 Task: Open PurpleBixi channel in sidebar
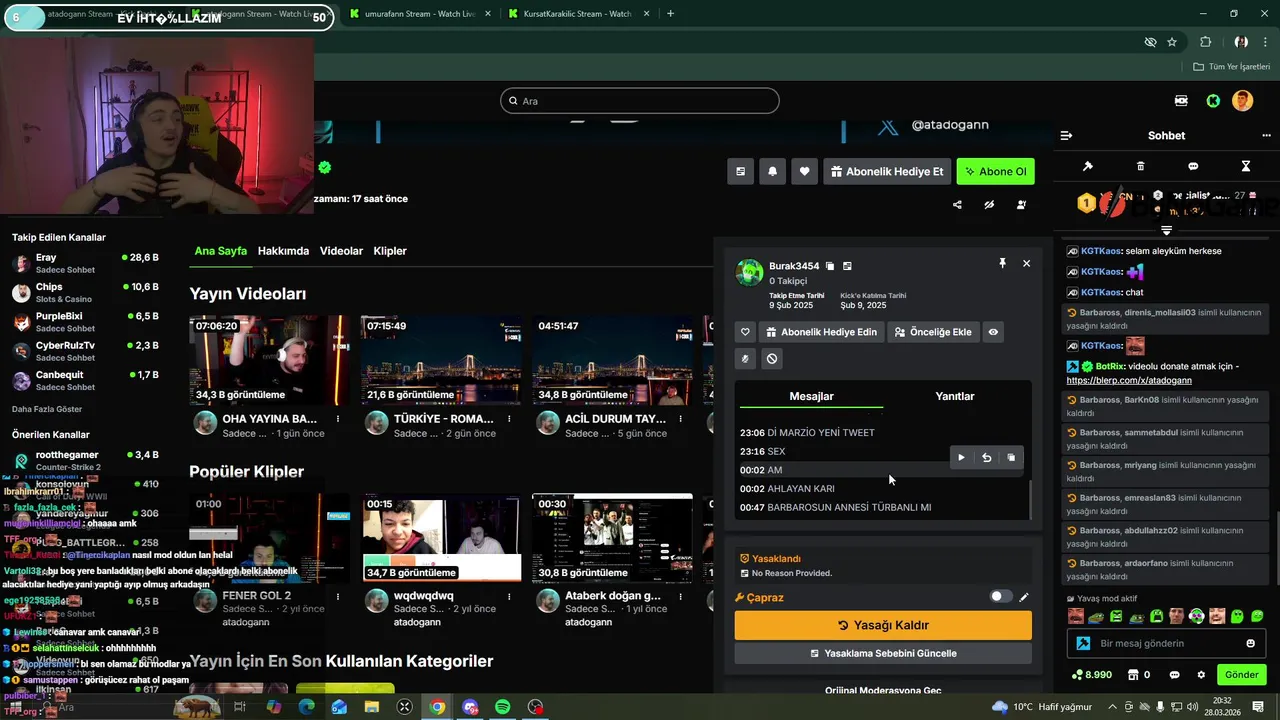pos(85,322)
